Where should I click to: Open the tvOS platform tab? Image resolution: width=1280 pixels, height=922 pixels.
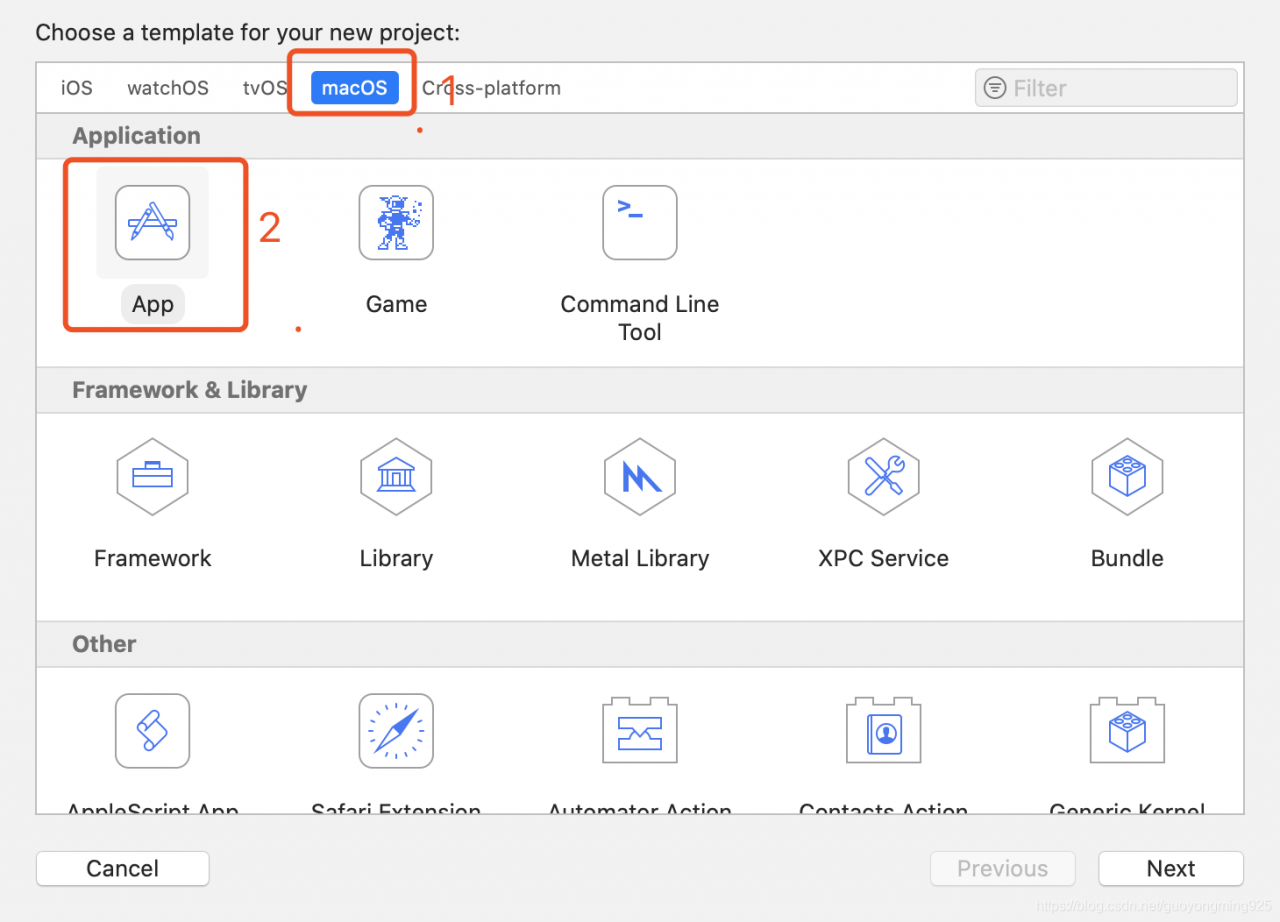point(265,88)
